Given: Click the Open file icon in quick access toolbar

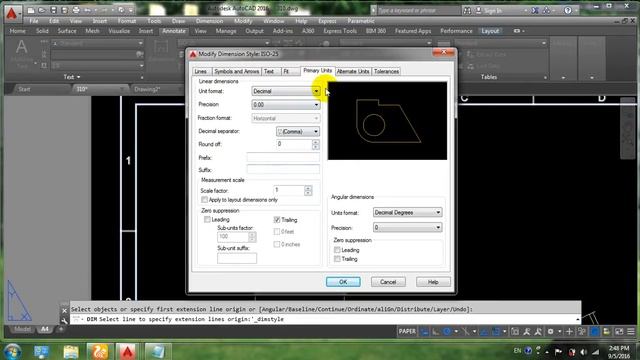Looking at the screenshot, I should [x=42, y=10].
